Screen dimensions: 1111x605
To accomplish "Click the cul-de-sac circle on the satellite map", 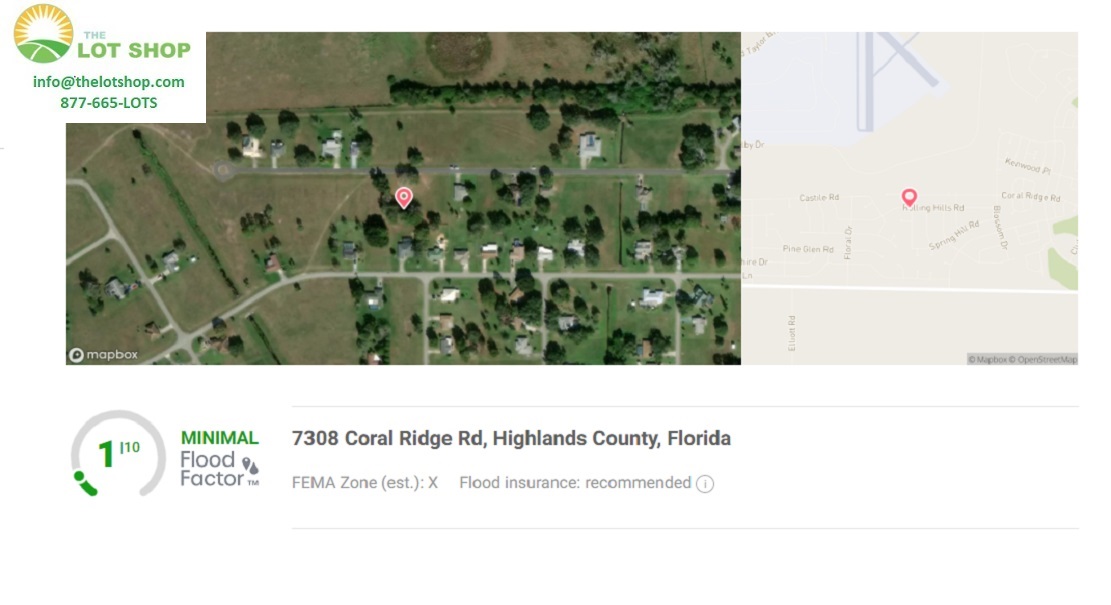I will click(x=223, y=171).
